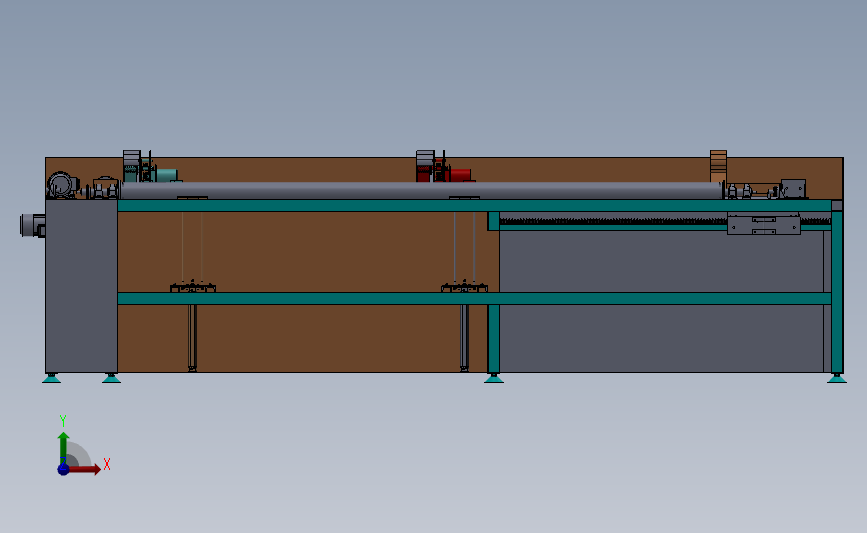The width and height of the screenshot is (867, 533).
Task: Select the left hanging clamp assembly
Action: coord(192,287)
